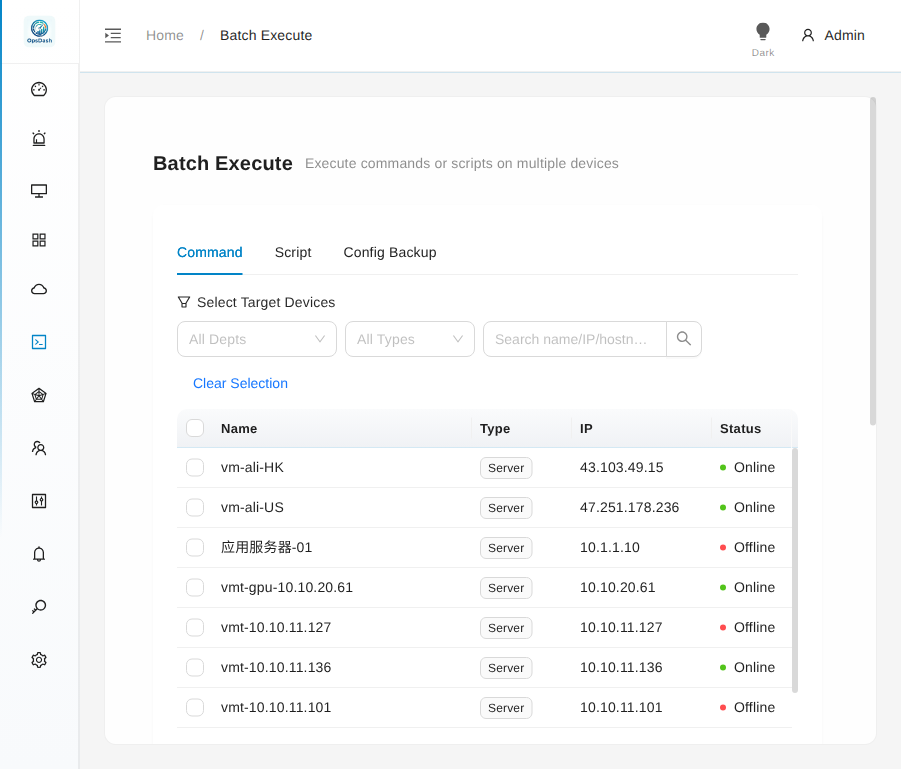Screen dimensions: 901x769
Task: Click the 应用服务器-01 device name
Action: pyautogui.click(x=267, y=547)
